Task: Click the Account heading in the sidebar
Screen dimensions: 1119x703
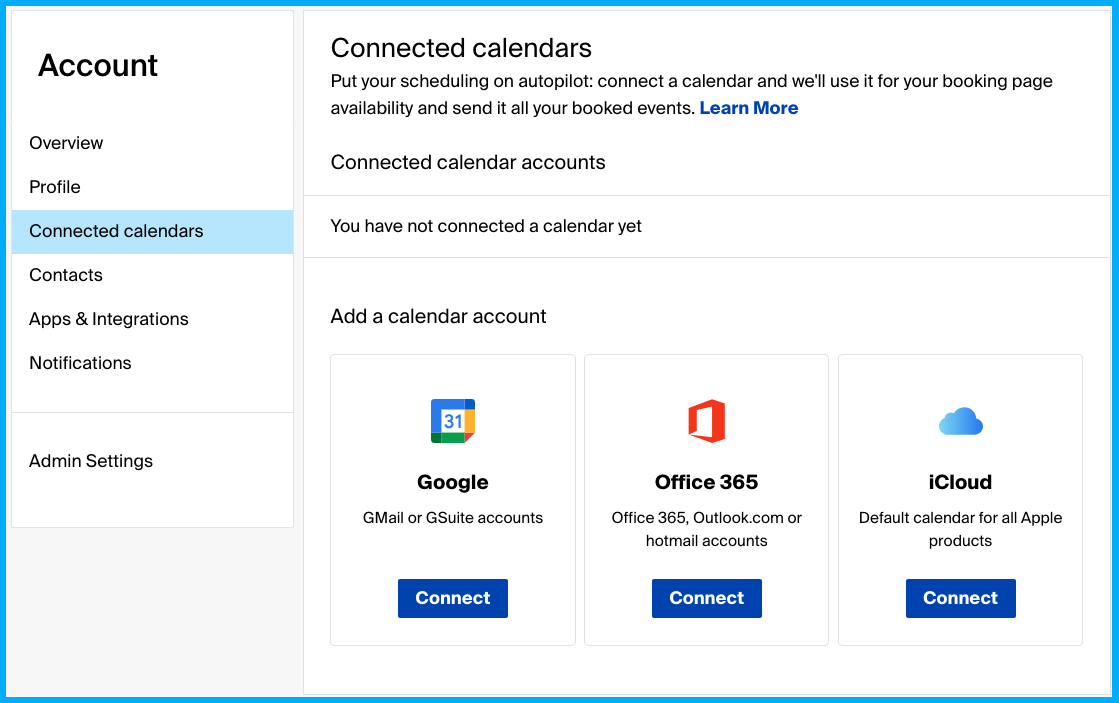Action: pyautogui.click(x=98, y=66)
